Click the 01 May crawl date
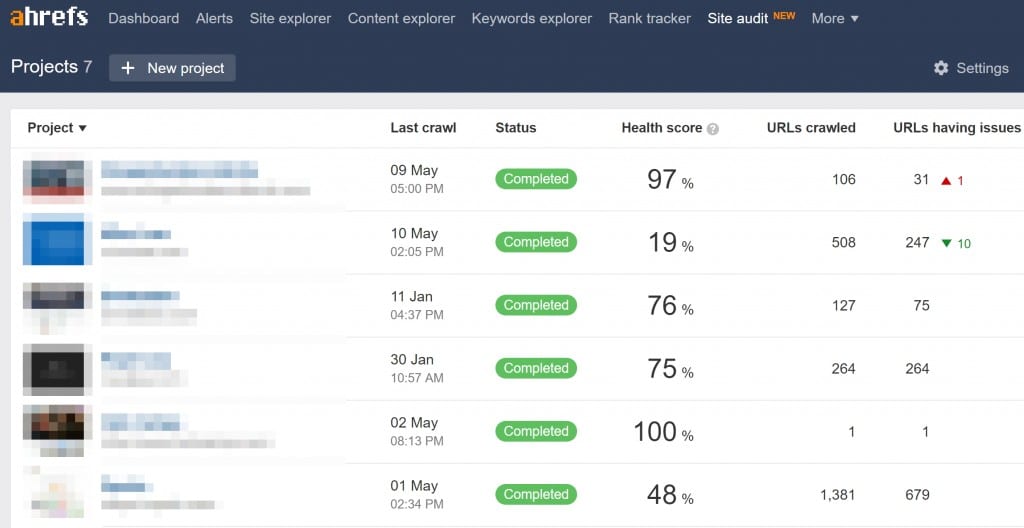The image size is (1024, 528). pyautogui.click(x=414, y=486)
